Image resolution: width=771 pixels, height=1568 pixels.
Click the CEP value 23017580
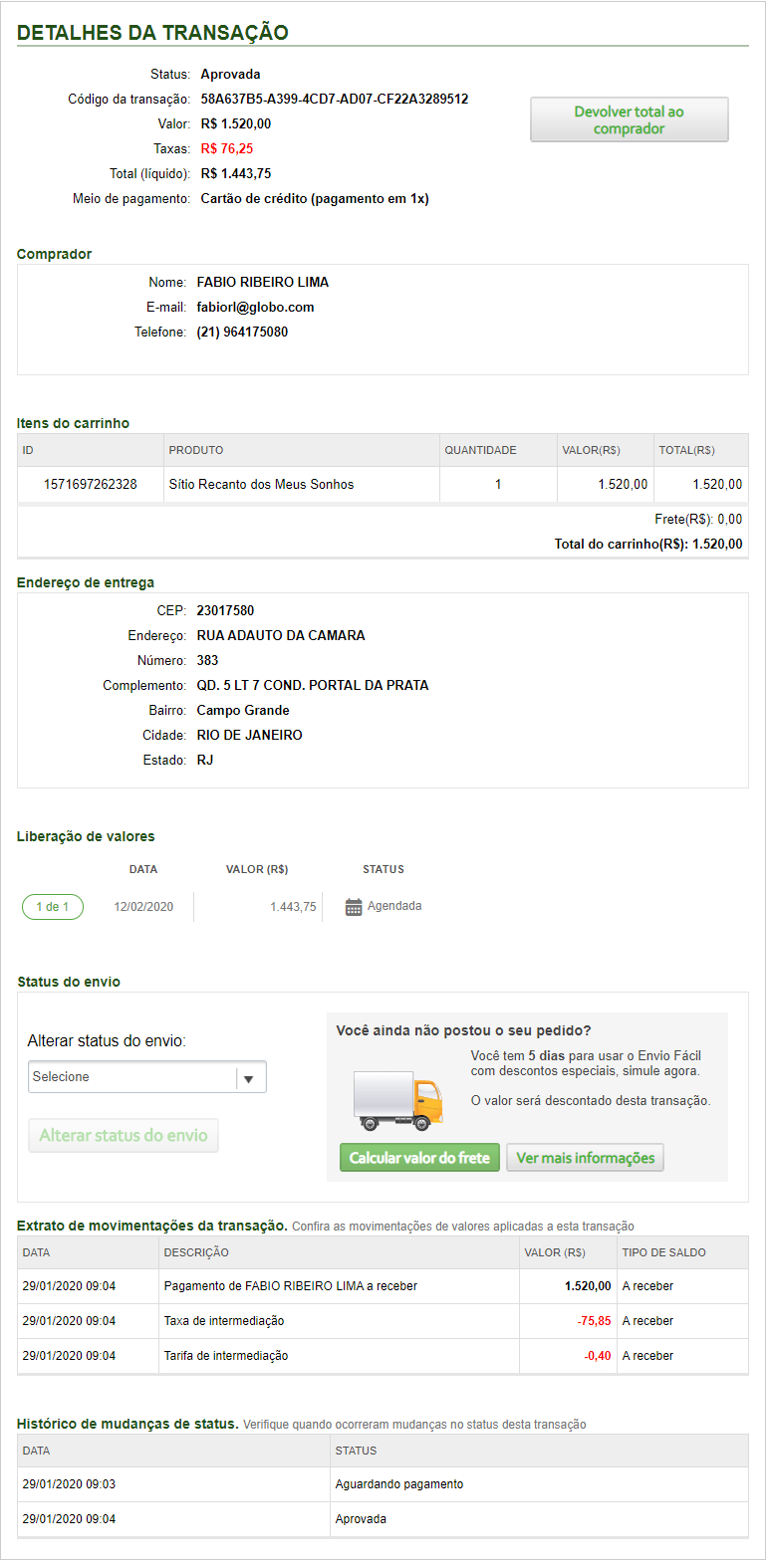point(225,611)
